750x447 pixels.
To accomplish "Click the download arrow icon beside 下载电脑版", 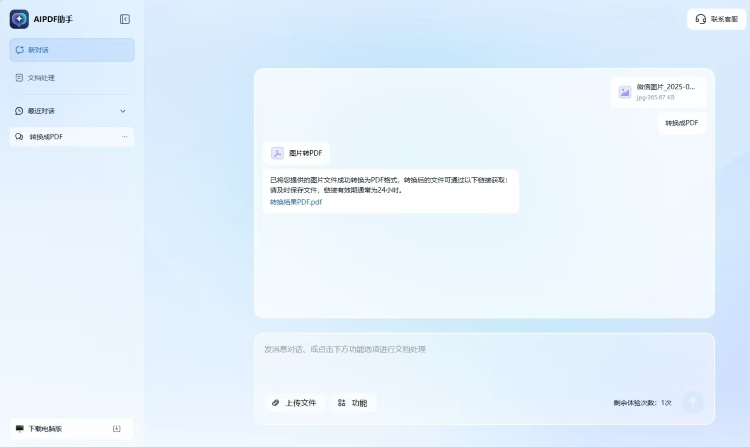I will [117, 428].
